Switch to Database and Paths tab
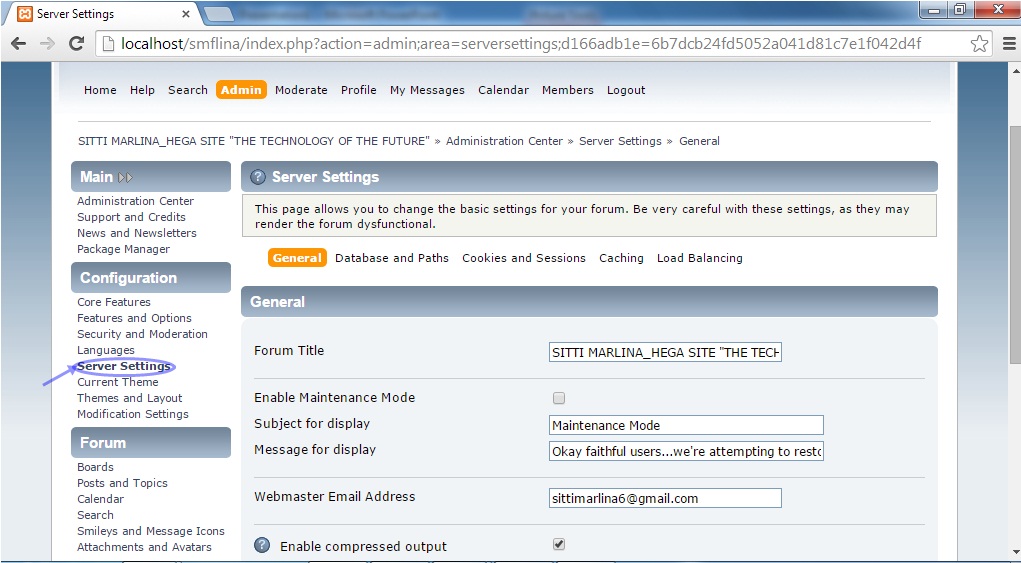1021x563 pixels. [x=391, y=258]
